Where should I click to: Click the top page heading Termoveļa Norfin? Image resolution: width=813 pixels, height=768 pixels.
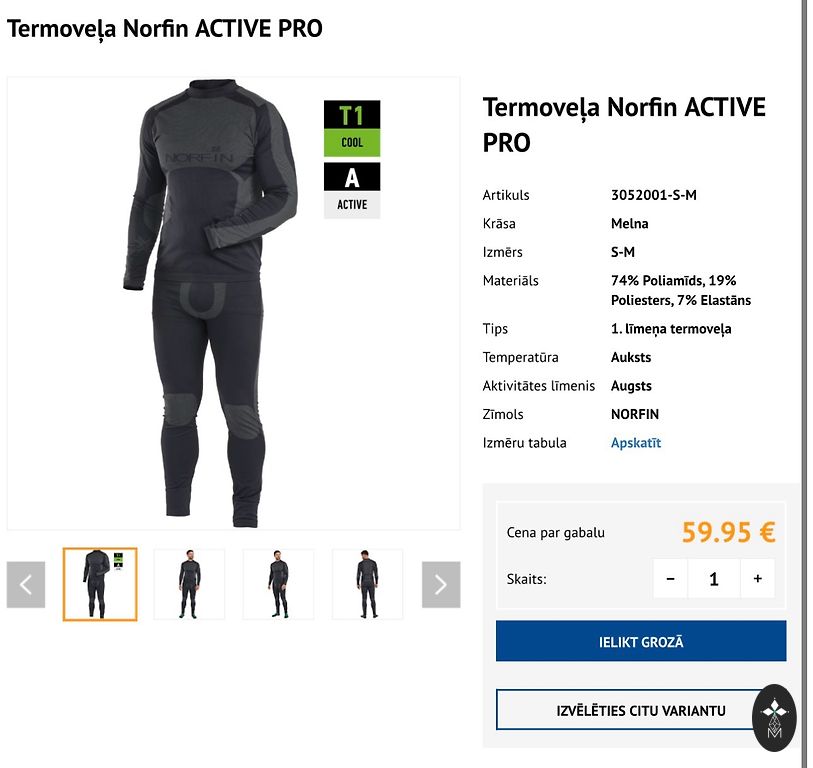point(164,29)
